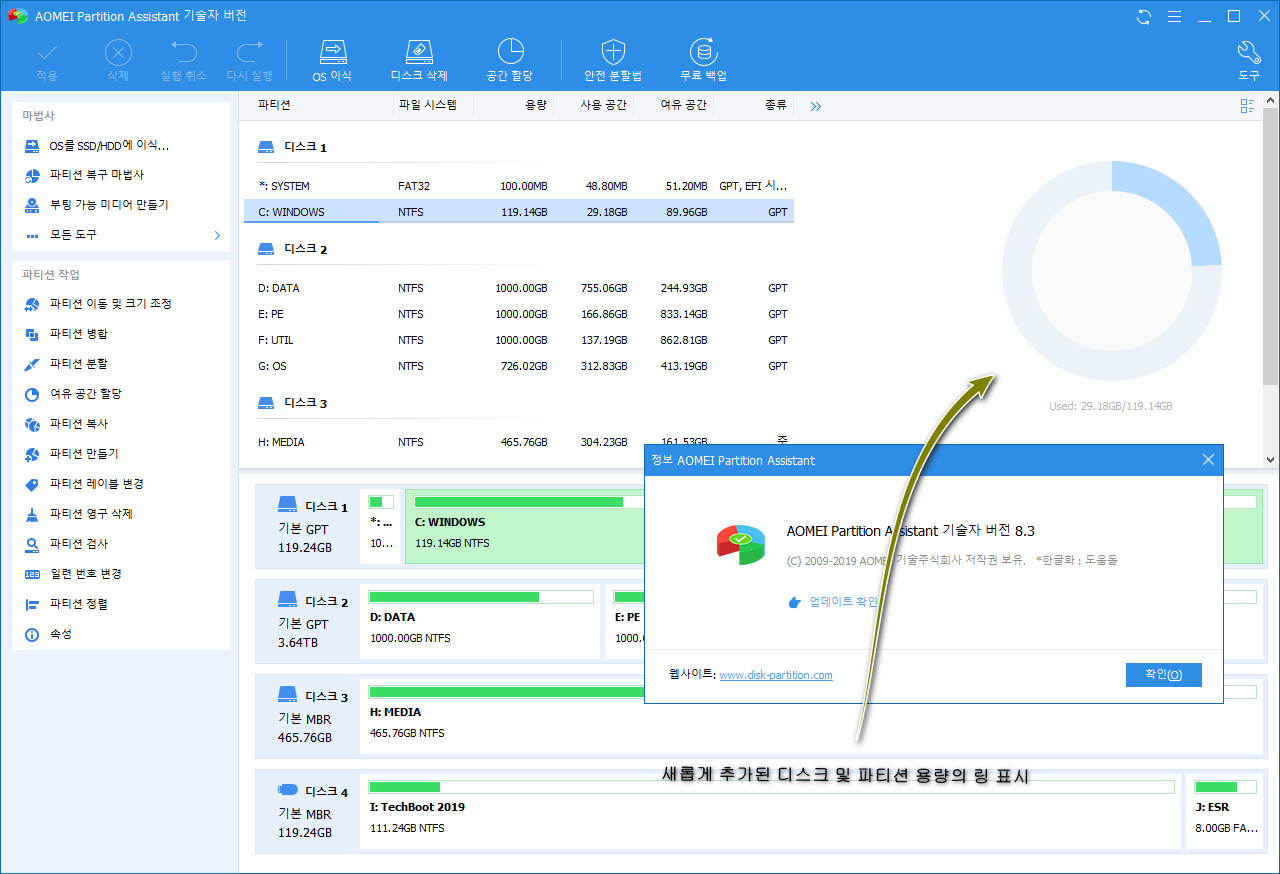Click the 실행 취소 undo icon
The image size is (1280, 874).
(x=183, y=61)
